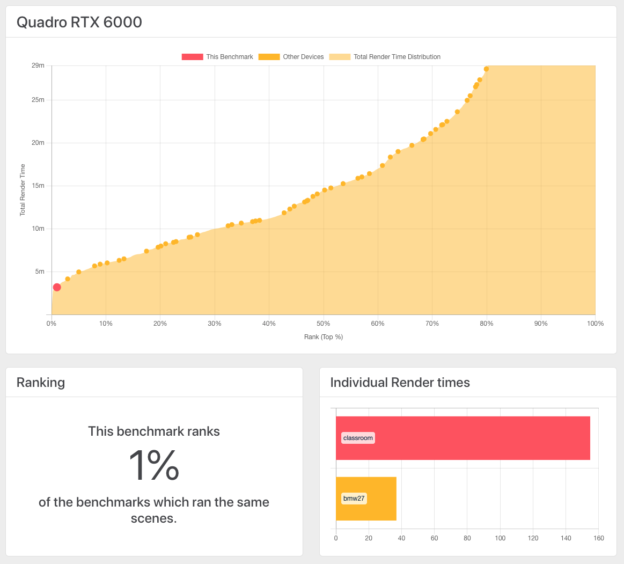Viewport: 624px width, 564px height.
Task: Click the bmw27 bar label
Action: tap(354, 498)
